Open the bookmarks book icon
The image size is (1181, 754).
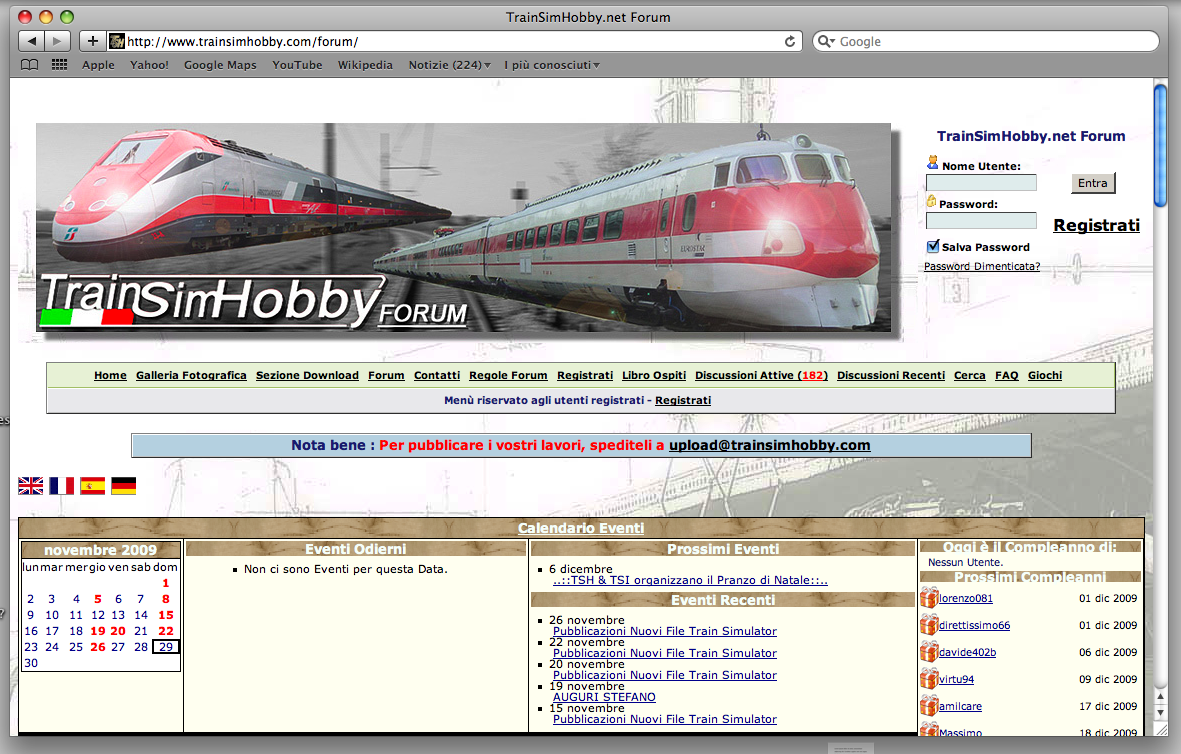pos(29,65)
